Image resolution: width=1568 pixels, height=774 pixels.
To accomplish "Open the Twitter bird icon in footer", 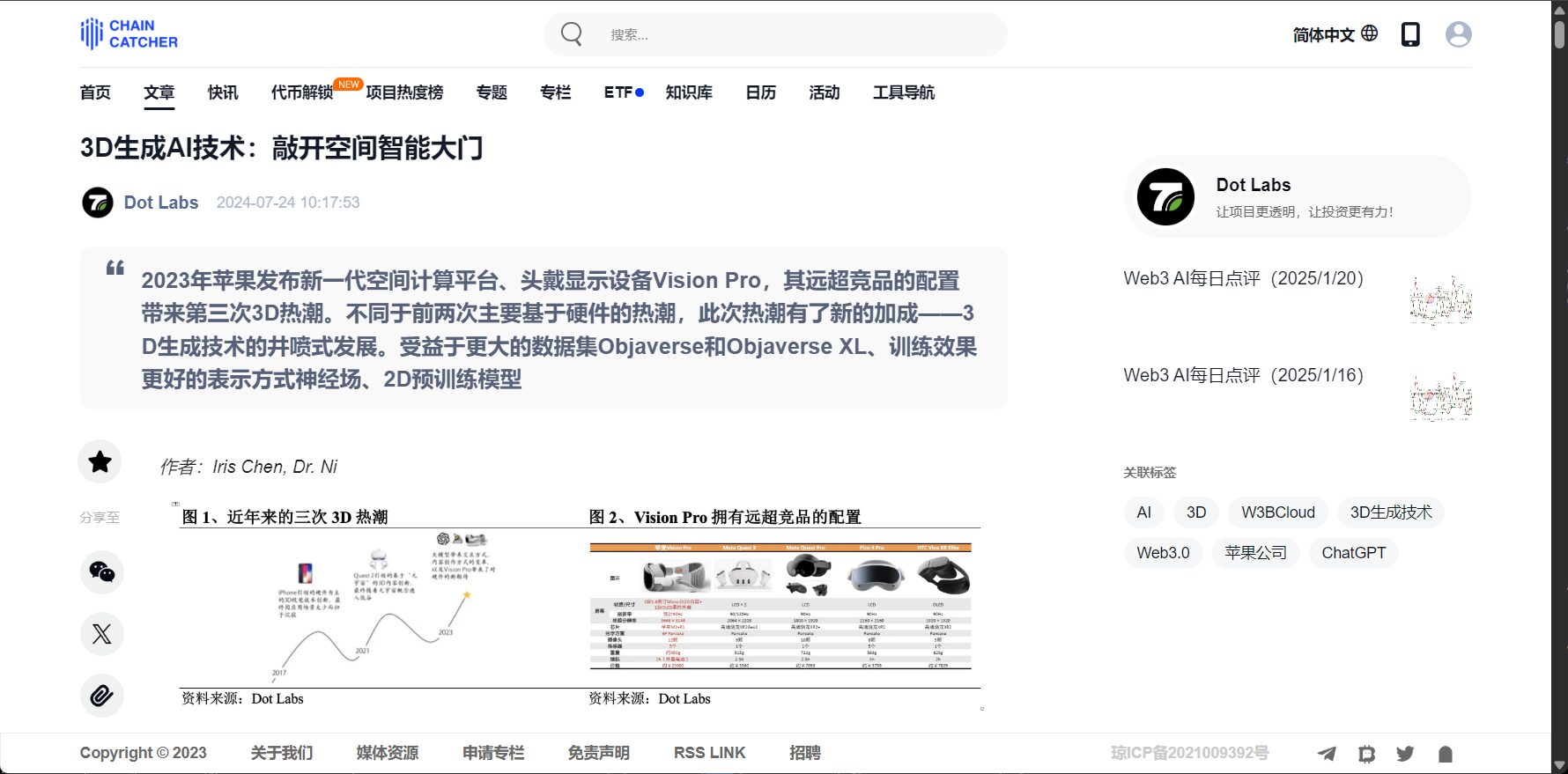I will pyautogui.click(x=1405, y=754).
